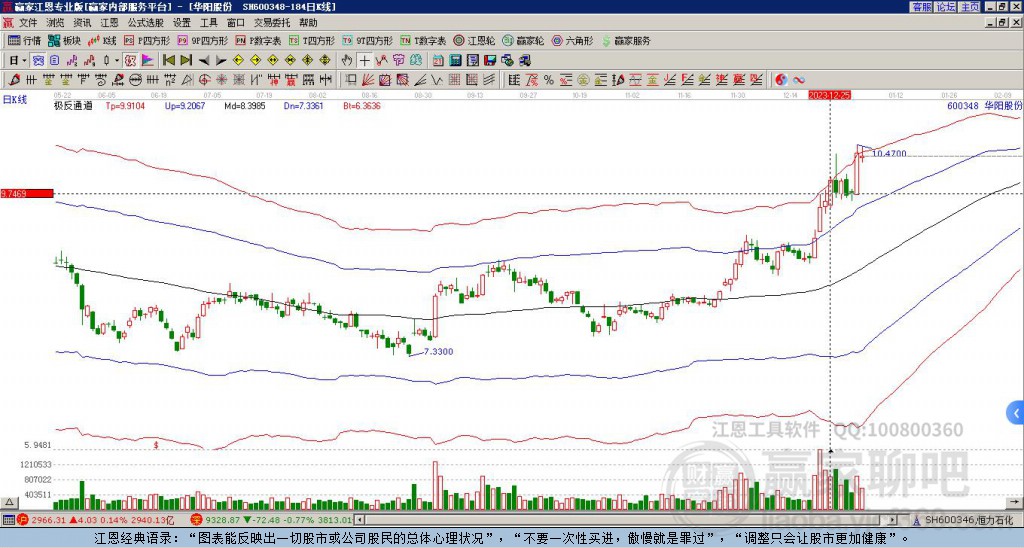
Task: Open the 9T四方形 tool
Action: click(368, 41)
